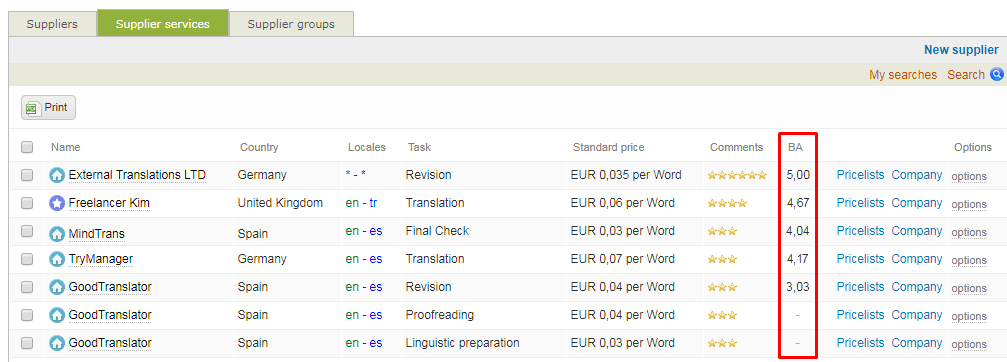Switch to the Suppliers tab

[52, 24]
